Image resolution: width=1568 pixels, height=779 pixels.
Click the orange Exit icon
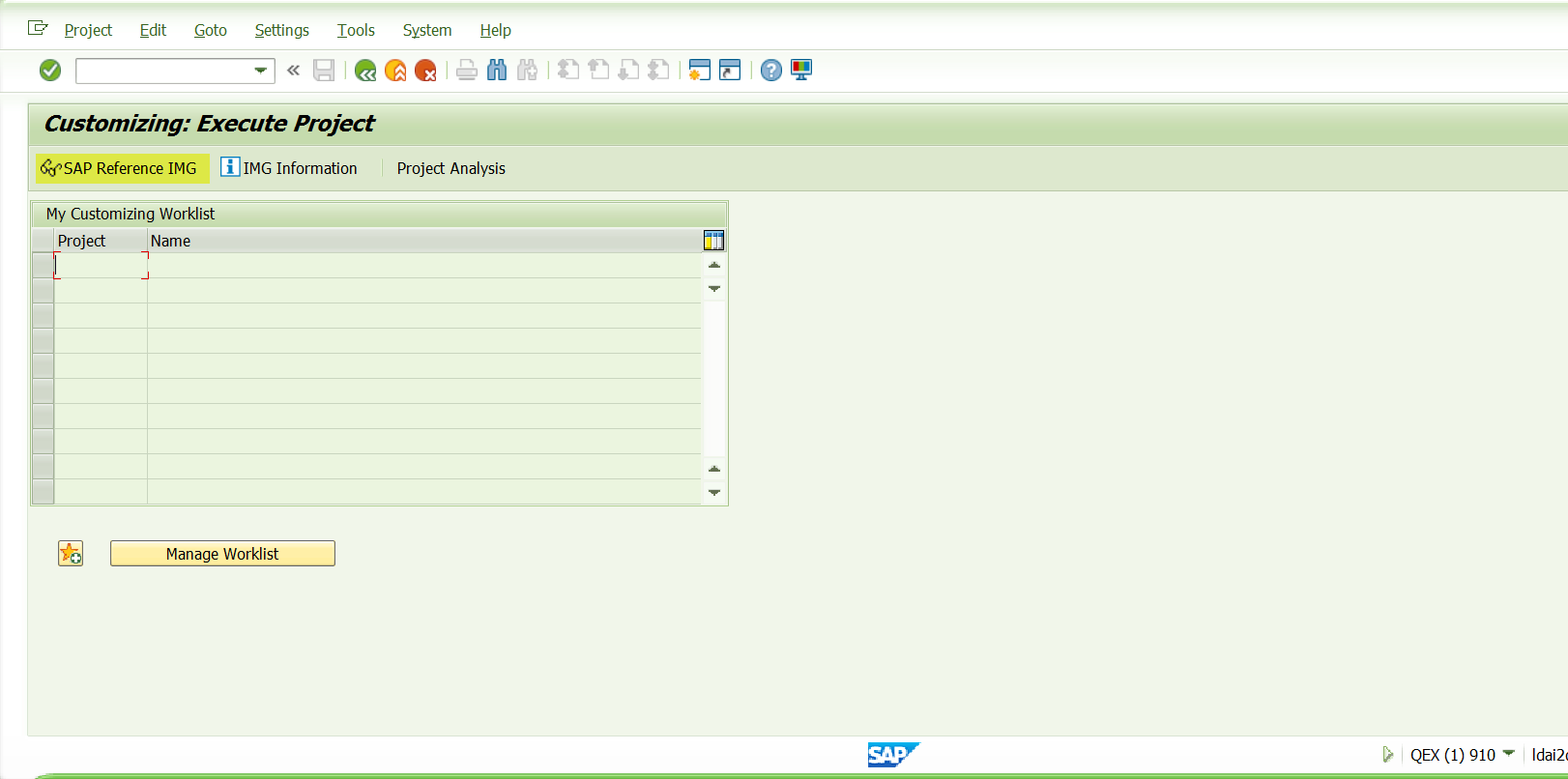click(395, 71)
